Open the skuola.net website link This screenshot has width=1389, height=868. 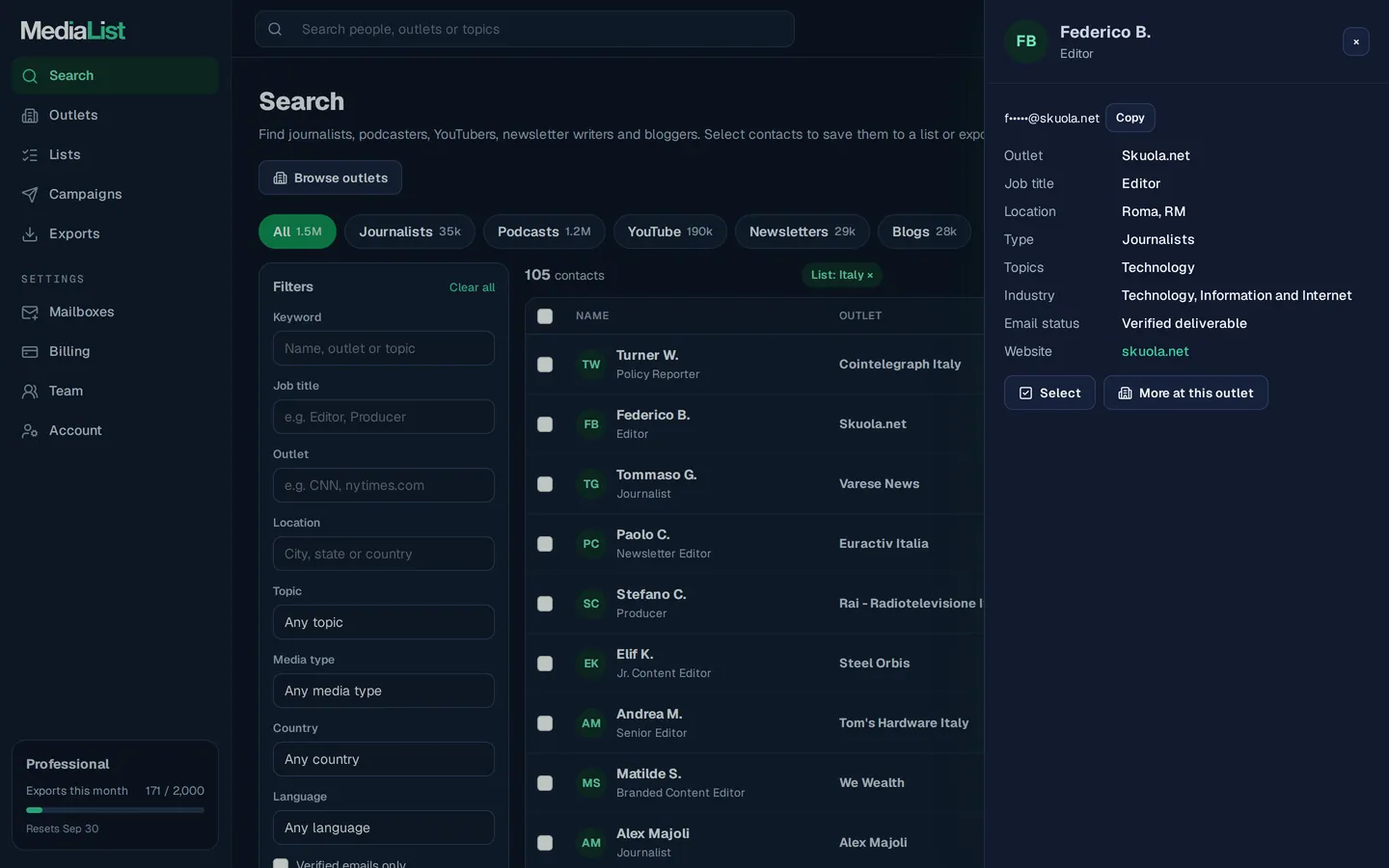[1155, 351]
